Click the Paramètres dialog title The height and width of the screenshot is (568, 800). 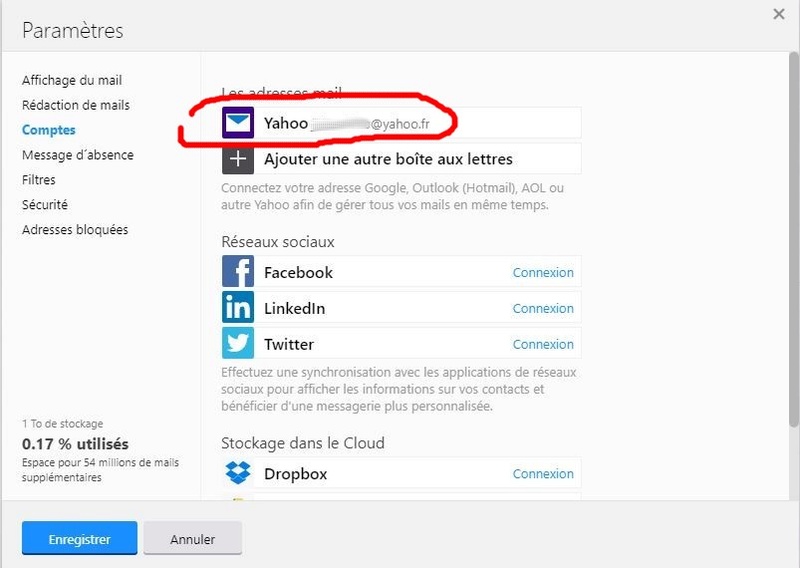73,31
